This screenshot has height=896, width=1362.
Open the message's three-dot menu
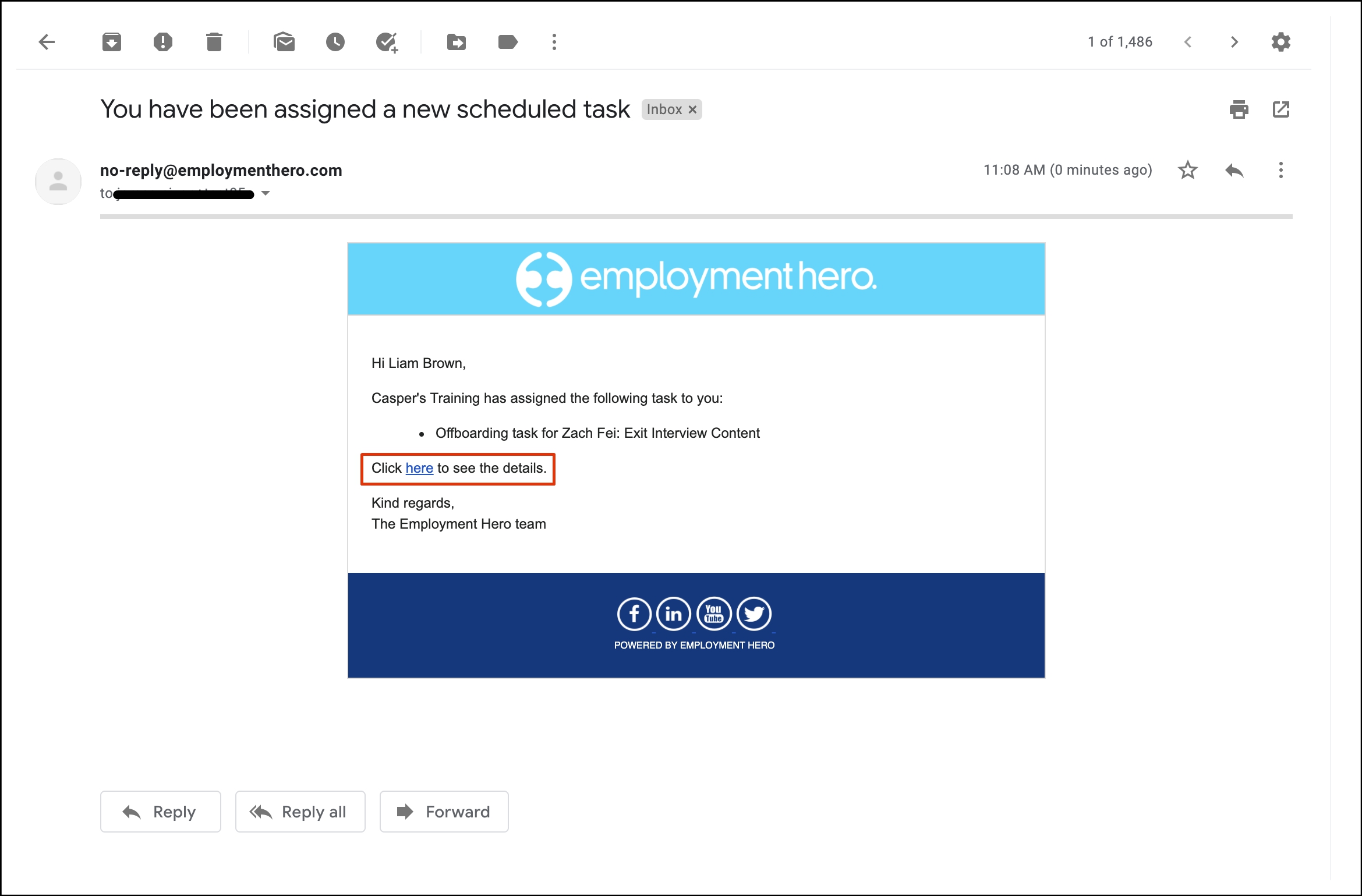click(1280, 170)
